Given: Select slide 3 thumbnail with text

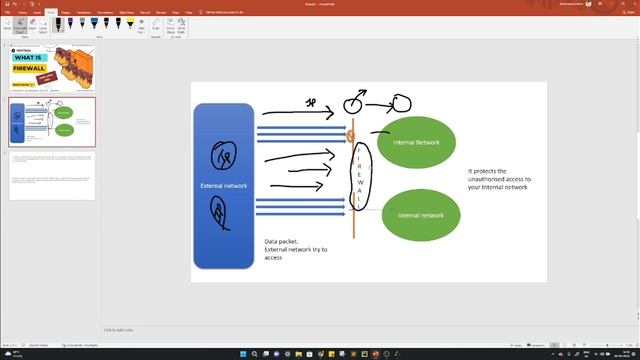Looking at the screenshot, I should [52, 176].
